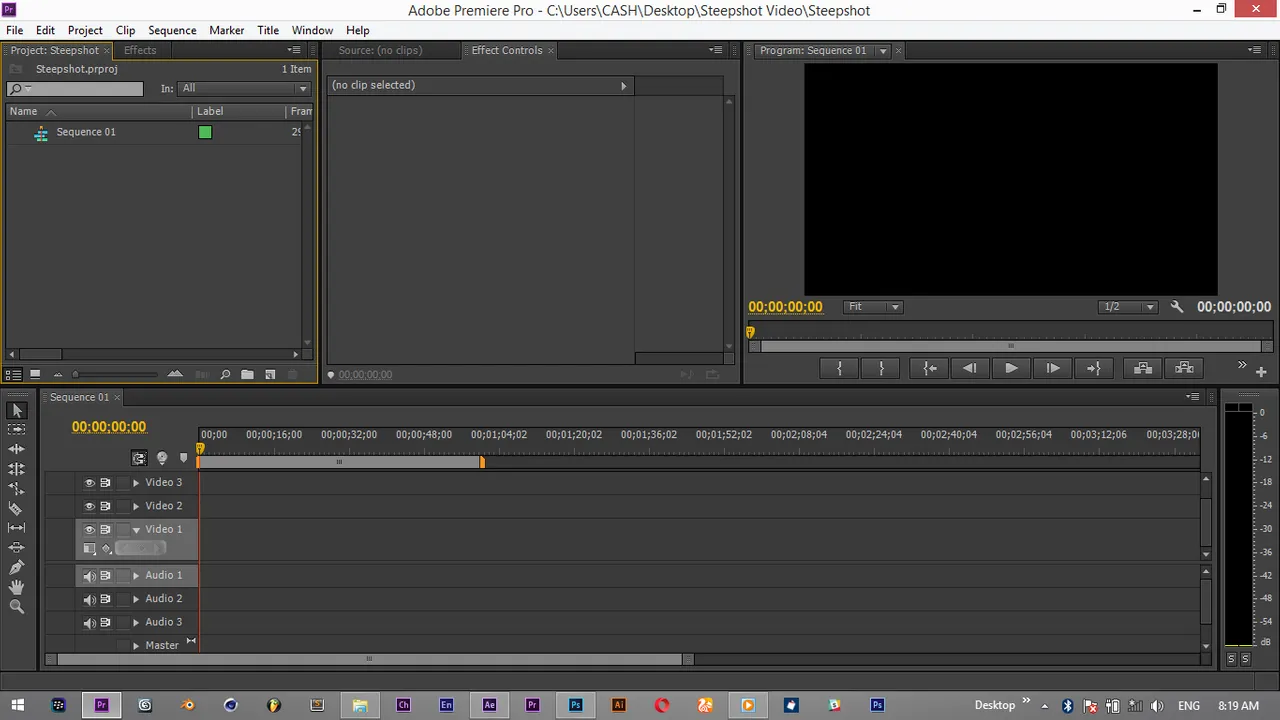Open program monitor Settings wrench
This screenshot has width=1280, height=720.
click(1177, 307)
